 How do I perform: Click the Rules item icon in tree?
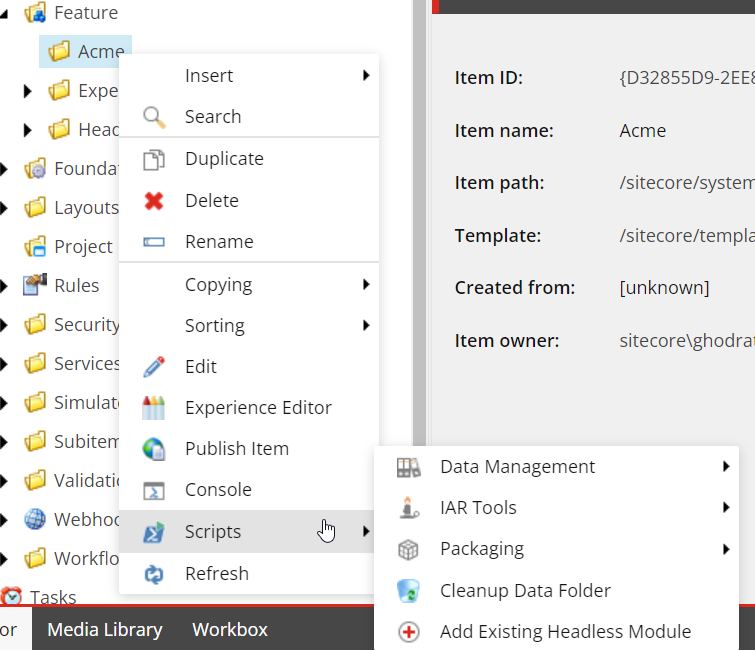(35, 285)
